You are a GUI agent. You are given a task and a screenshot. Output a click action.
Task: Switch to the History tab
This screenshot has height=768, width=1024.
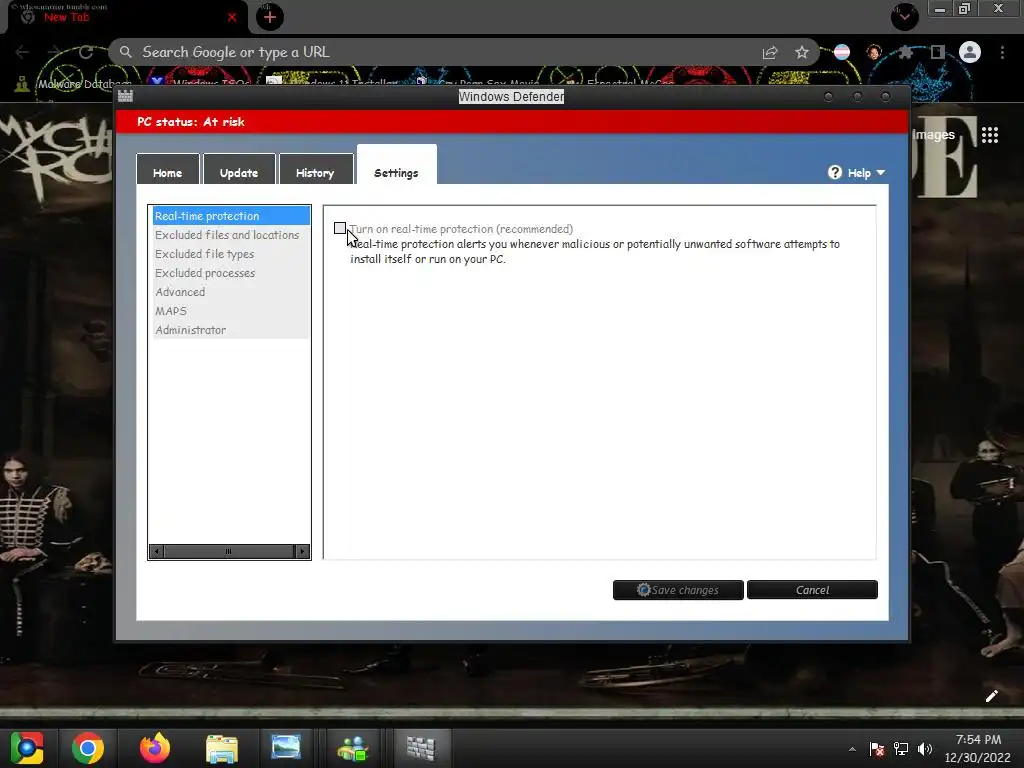(x=315, y=170)
